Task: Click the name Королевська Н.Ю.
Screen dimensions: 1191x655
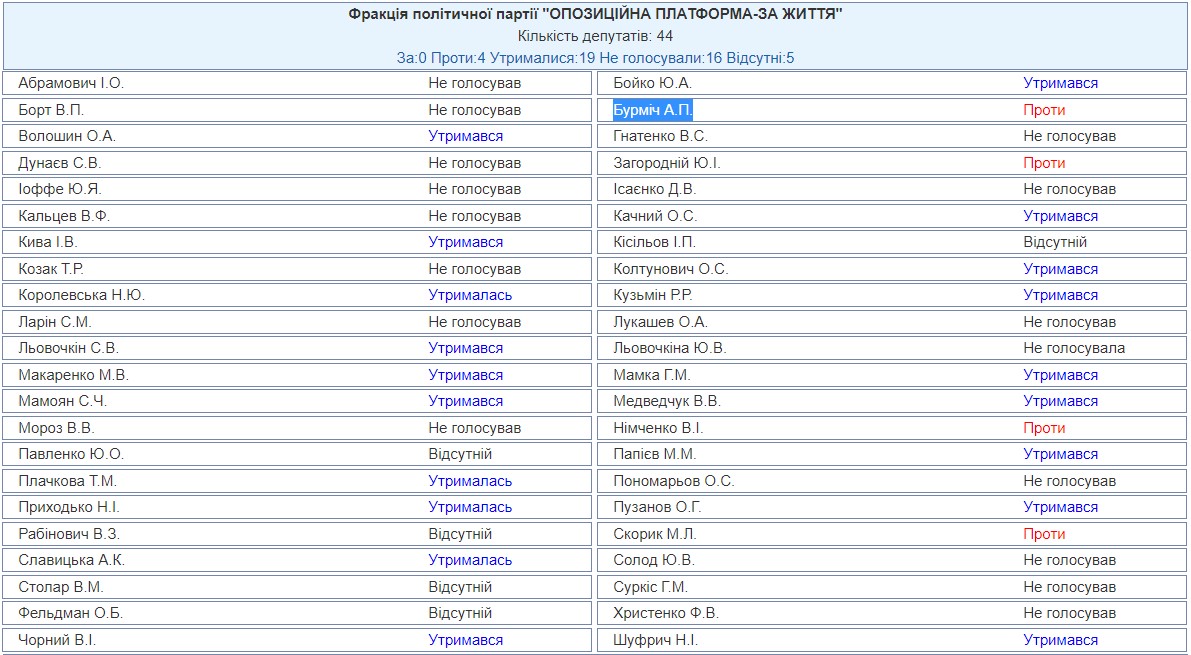Action: 81,296
